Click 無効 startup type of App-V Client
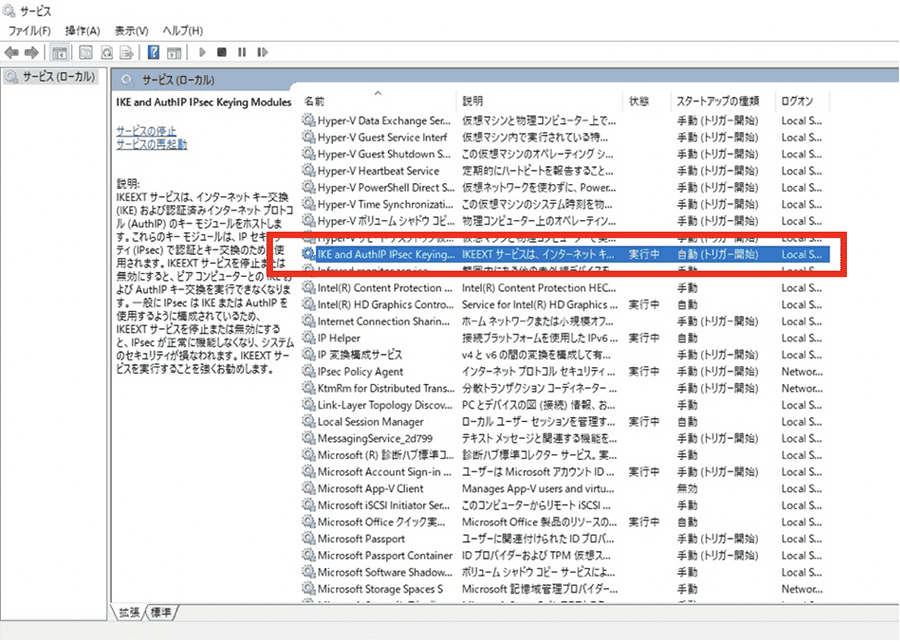 (687, 488)
